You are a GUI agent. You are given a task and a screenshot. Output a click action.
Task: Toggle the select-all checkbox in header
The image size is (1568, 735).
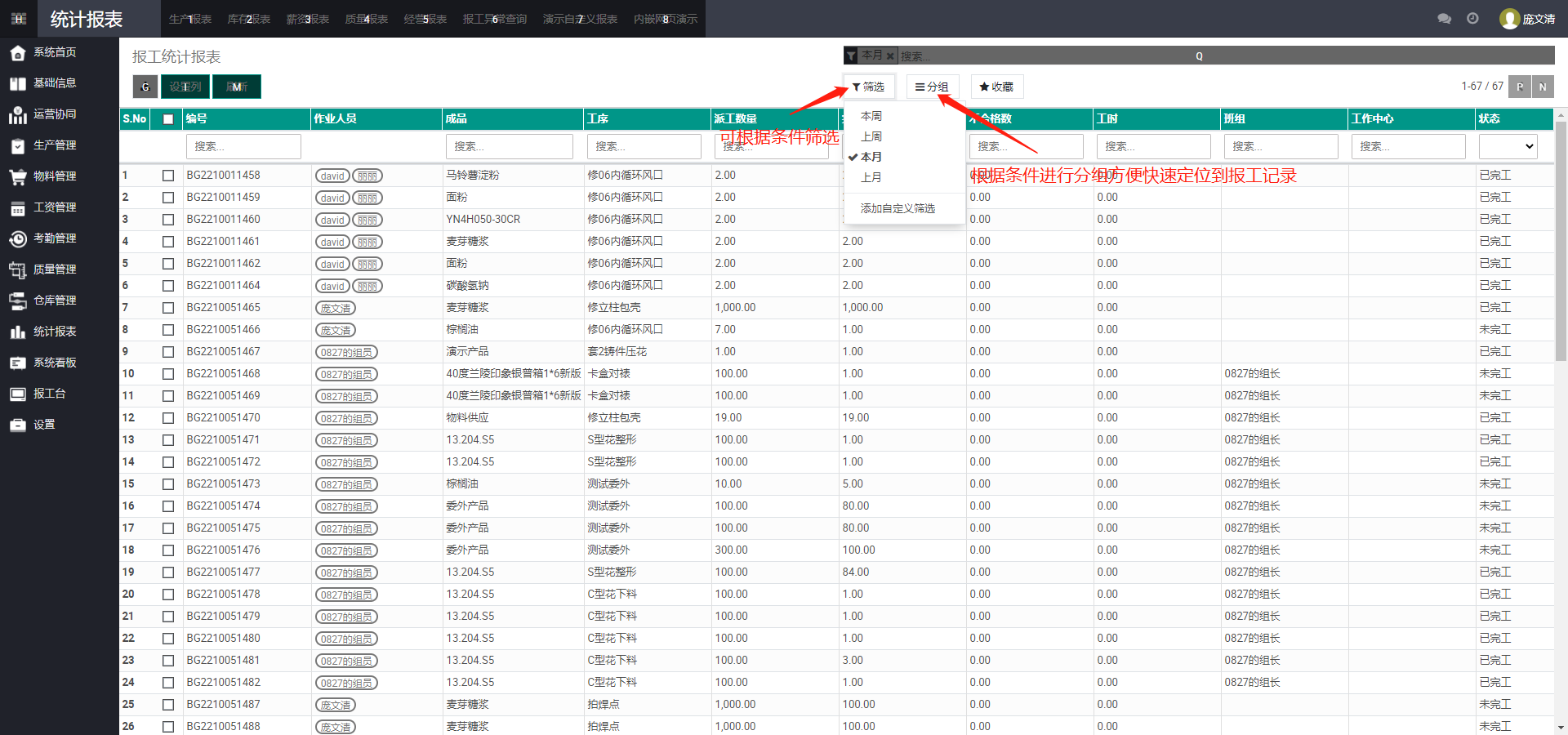pos(168,119)
